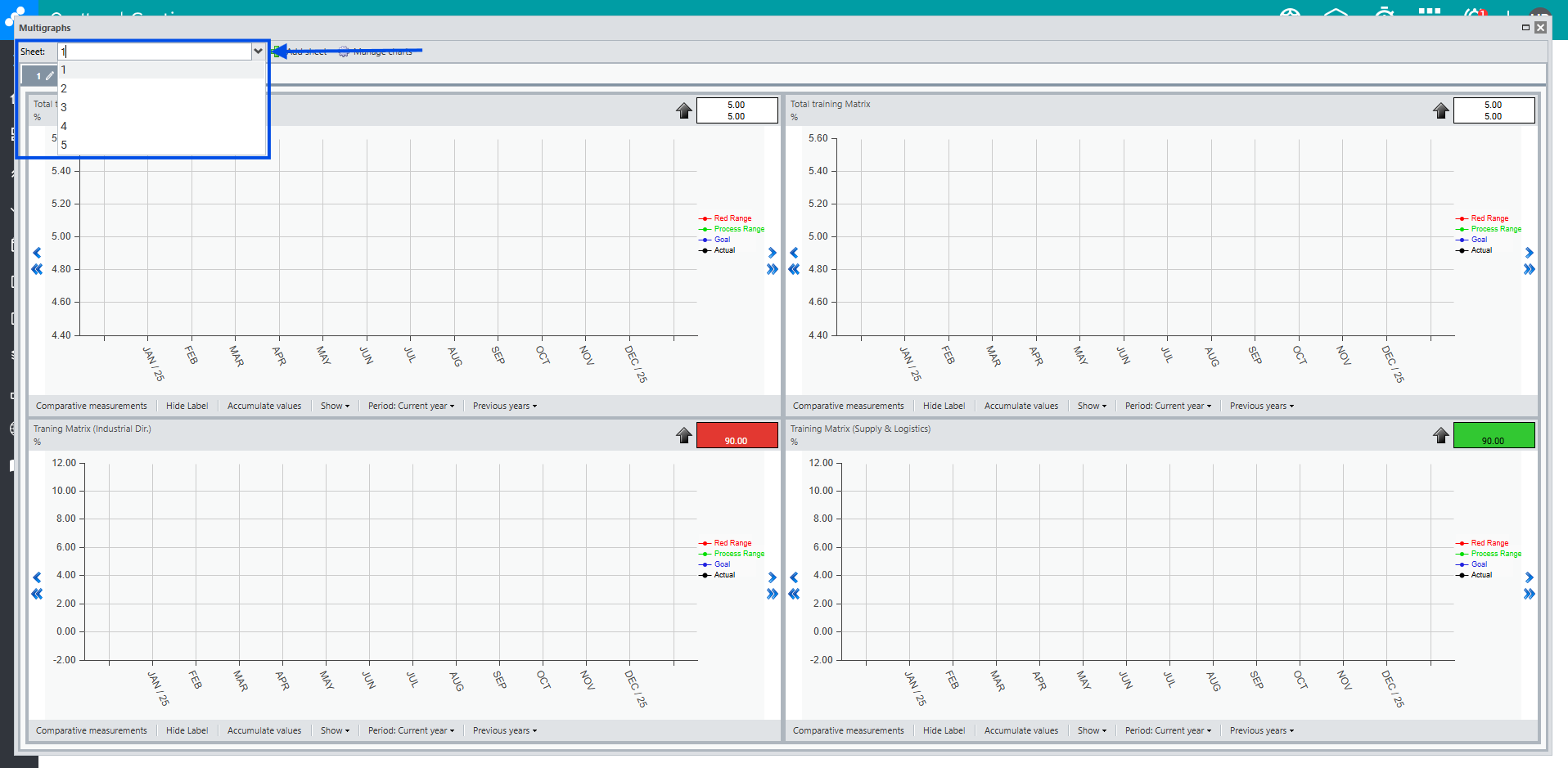Click Red Range legend entry in Supply & Logistics chart
The height and width of the screenshot is (768, 1568).
point(1489,543)
